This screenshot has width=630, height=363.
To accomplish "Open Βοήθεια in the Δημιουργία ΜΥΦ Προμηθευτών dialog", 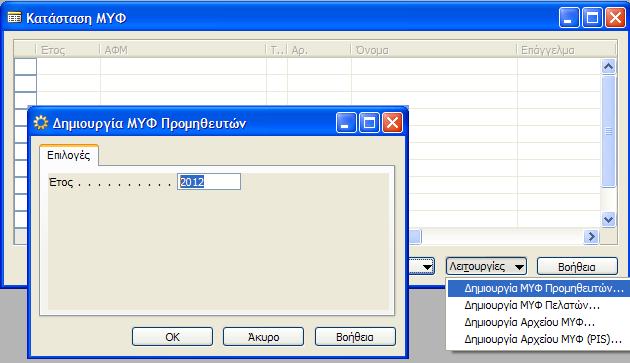I will [x=355, y=336].
